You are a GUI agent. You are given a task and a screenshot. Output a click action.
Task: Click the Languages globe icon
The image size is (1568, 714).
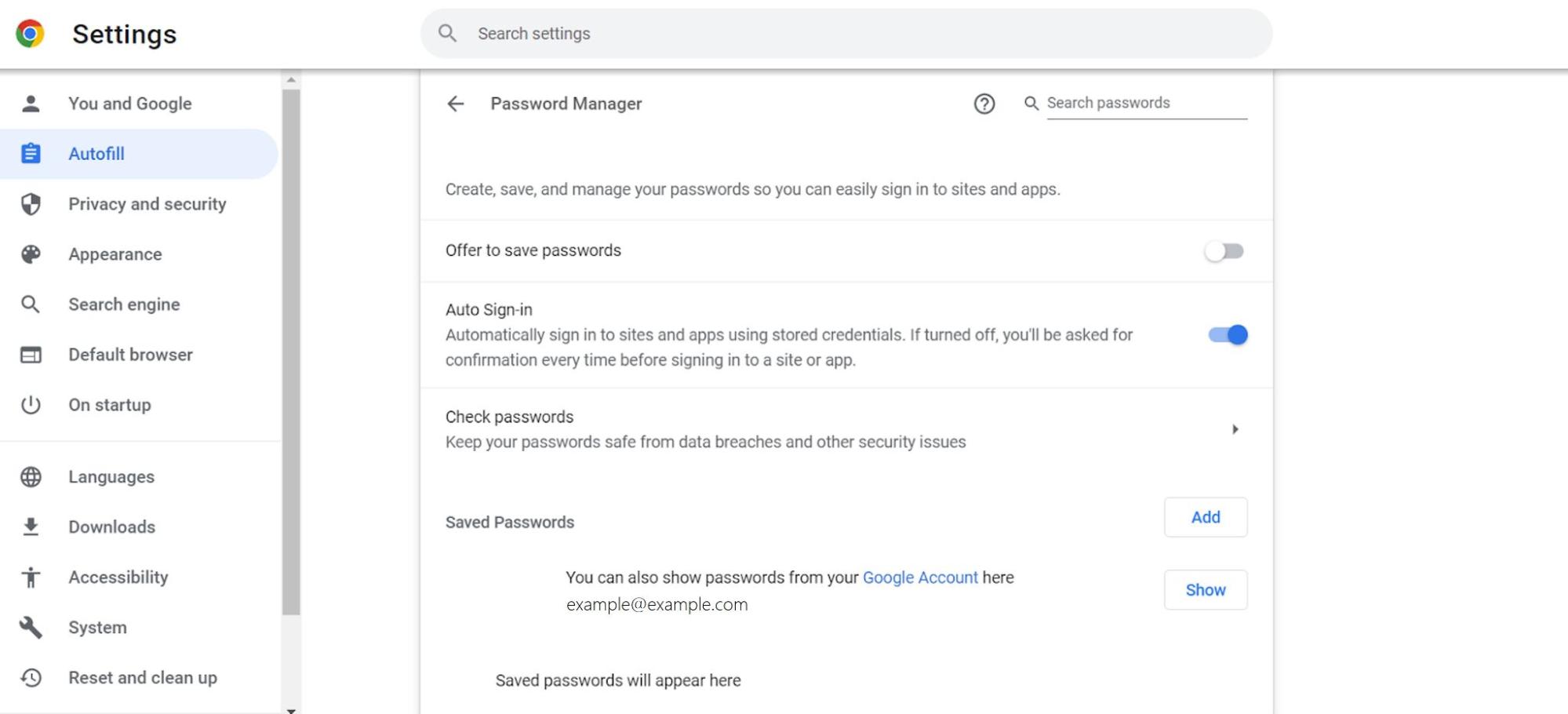(x=31, y=476)
